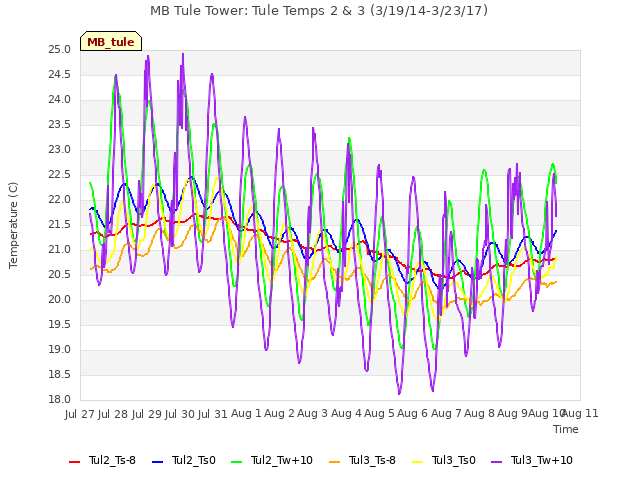Select the Tul3_Ts-8 legend label
The image size is (640, 480).
click(x=372, y=460)
